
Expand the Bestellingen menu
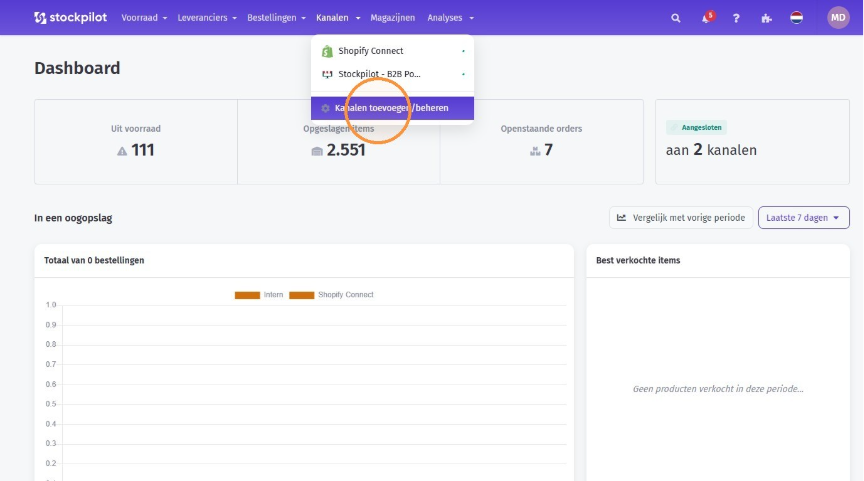tap(276, 18)
